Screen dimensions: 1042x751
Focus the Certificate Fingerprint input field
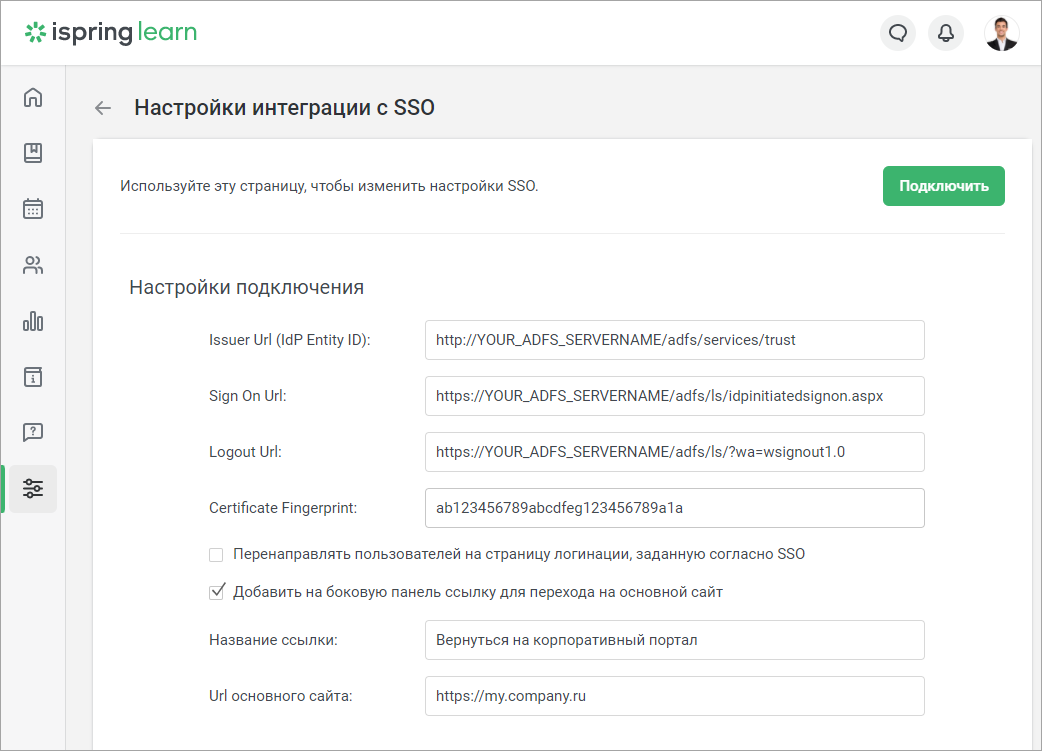click(675, 508)
